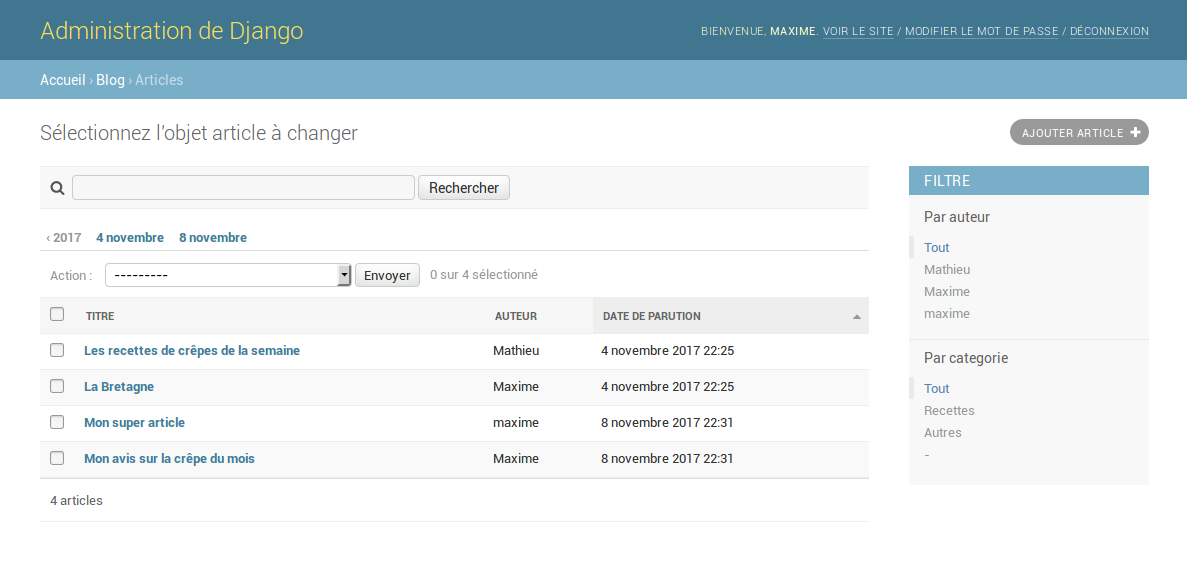Image resolution: width=1187 pixels, height=566 pixels.
Task: Go back to 2017 date hierarchy
Action: (x=64, y=238)
